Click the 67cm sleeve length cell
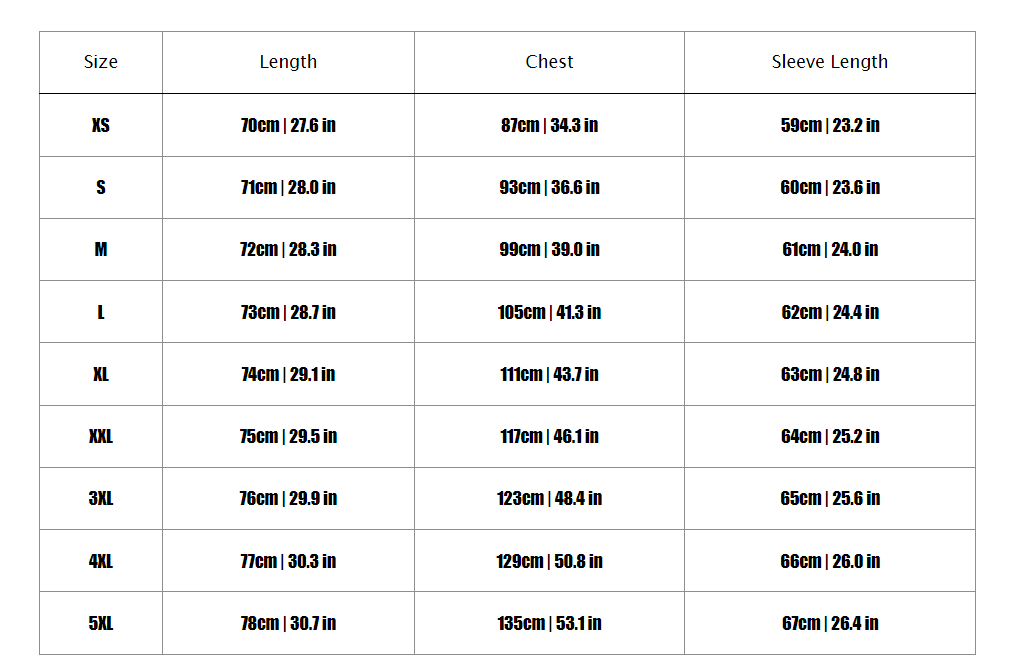This screenshot has width=1013, height=672. (829, 623)
